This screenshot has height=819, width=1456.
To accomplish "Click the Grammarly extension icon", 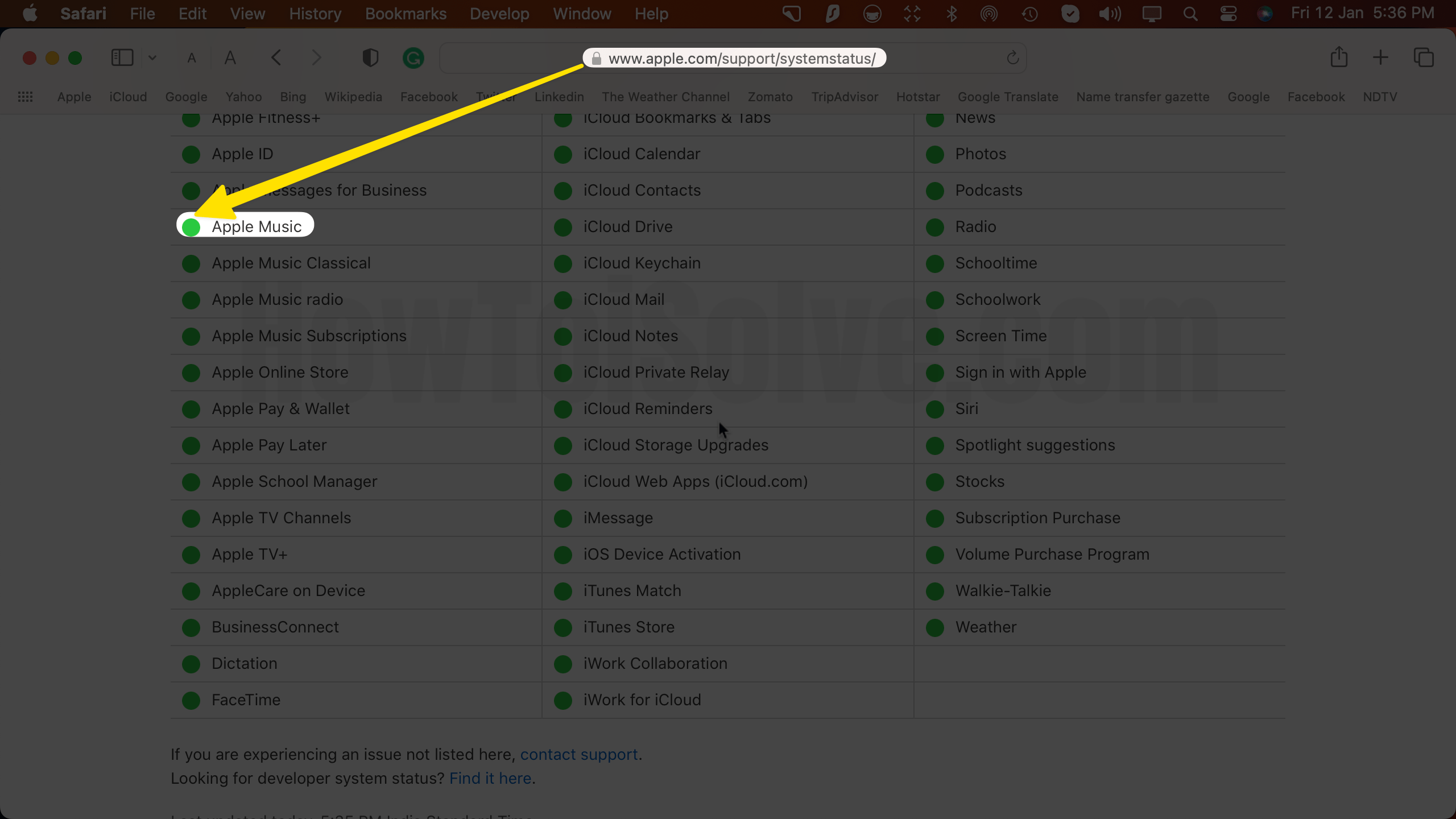I will tap(413, 58).
